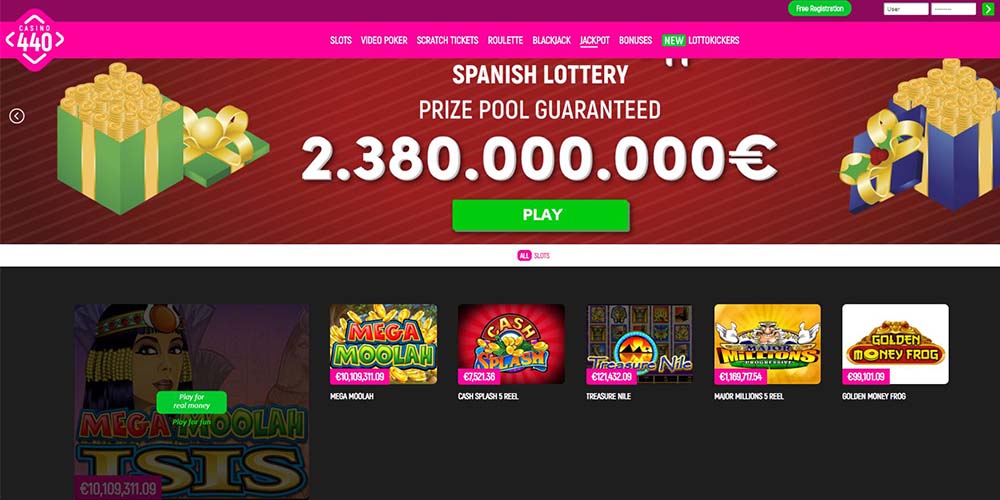Go to Scratch Tickets page

tap(447, 40)
